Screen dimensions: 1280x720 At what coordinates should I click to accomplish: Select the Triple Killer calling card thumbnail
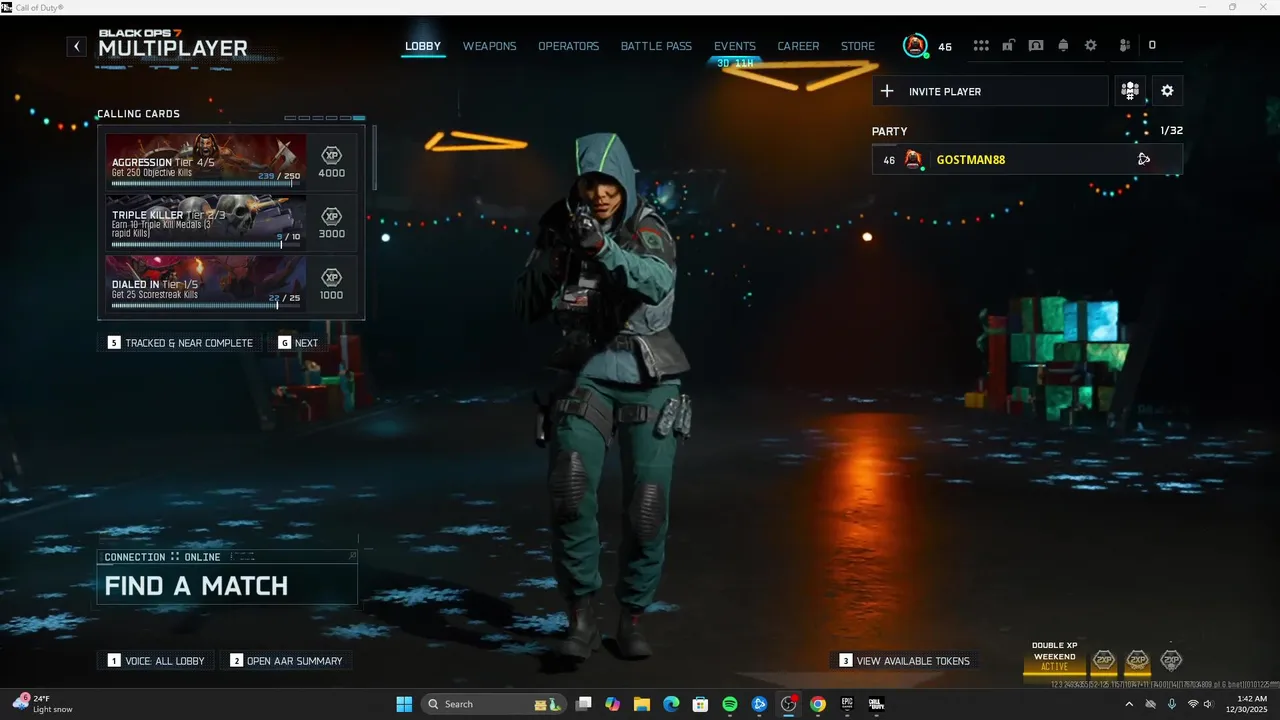click(206, 220)
